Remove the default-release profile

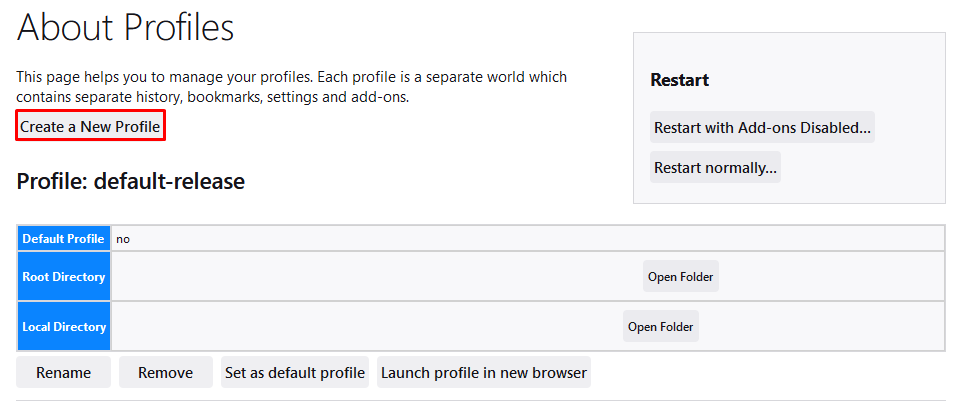point(165,373)
